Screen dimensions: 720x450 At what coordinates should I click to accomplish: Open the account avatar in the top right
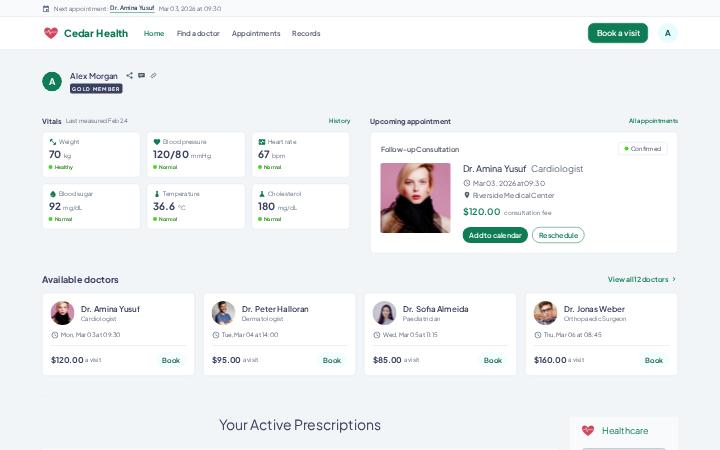click(x=667, y=33)
